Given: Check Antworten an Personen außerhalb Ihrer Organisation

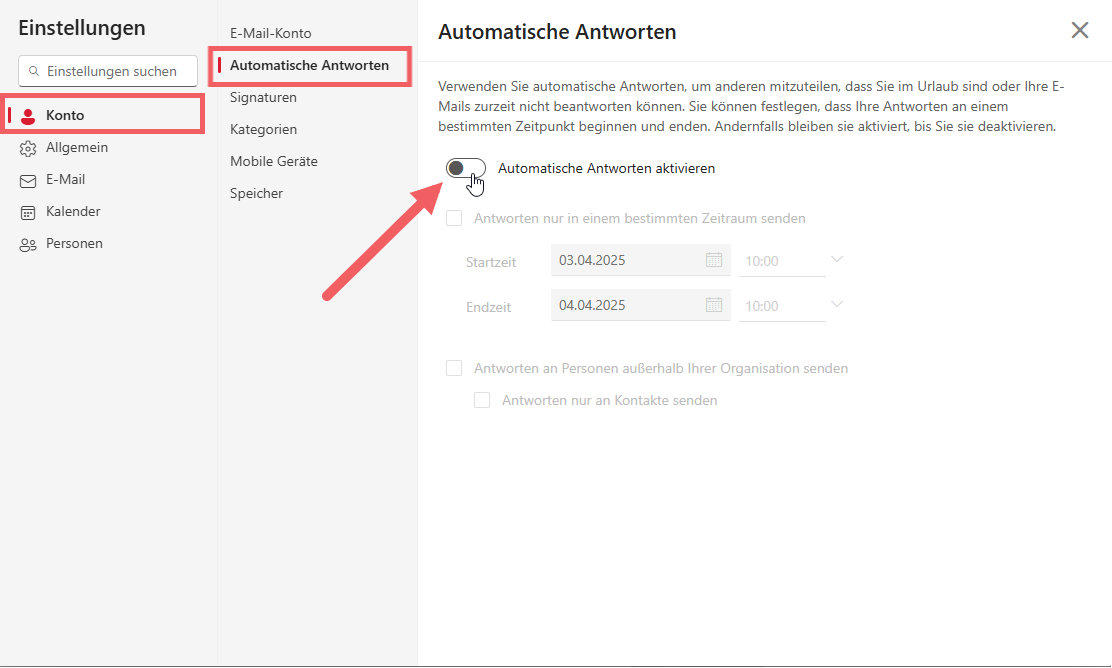Looking at the screenshot, I should (454, 368).
